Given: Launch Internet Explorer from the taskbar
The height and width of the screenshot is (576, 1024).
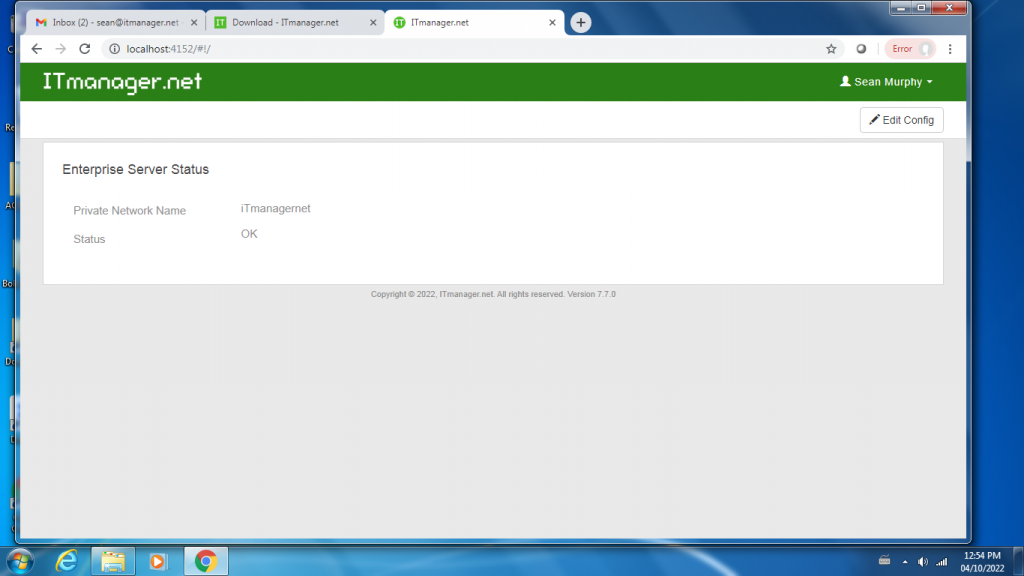Looking at the screenshot, I should pos(66,561).
